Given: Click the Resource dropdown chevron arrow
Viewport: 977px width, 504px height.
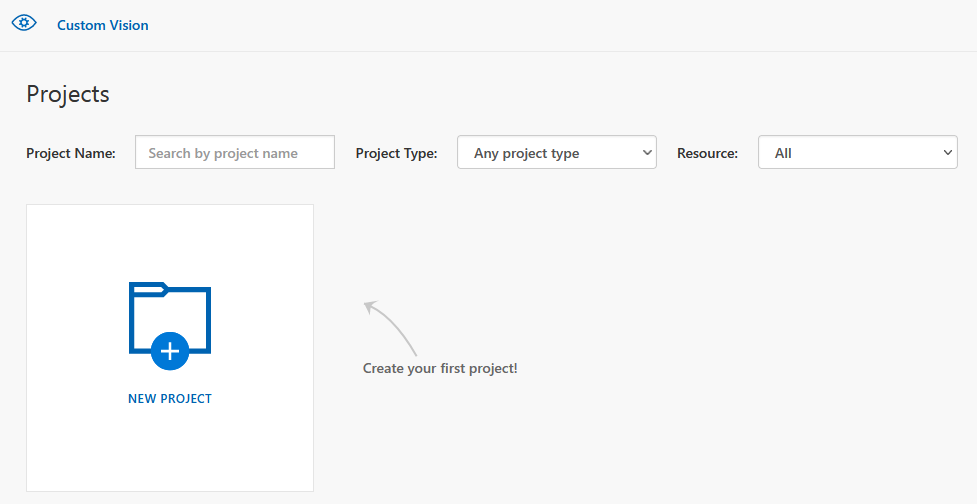Looking at the screenshot, I should [947, 153].
